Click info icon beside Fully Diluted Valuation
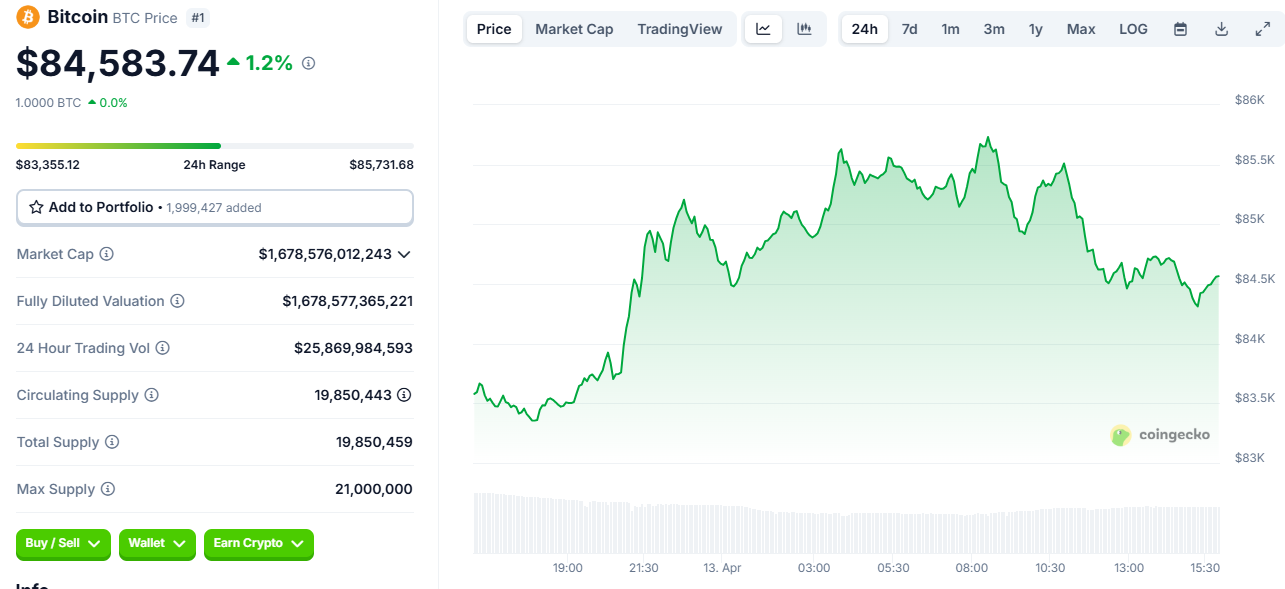This screenshot has height=589, width=1285. (177, 301)
